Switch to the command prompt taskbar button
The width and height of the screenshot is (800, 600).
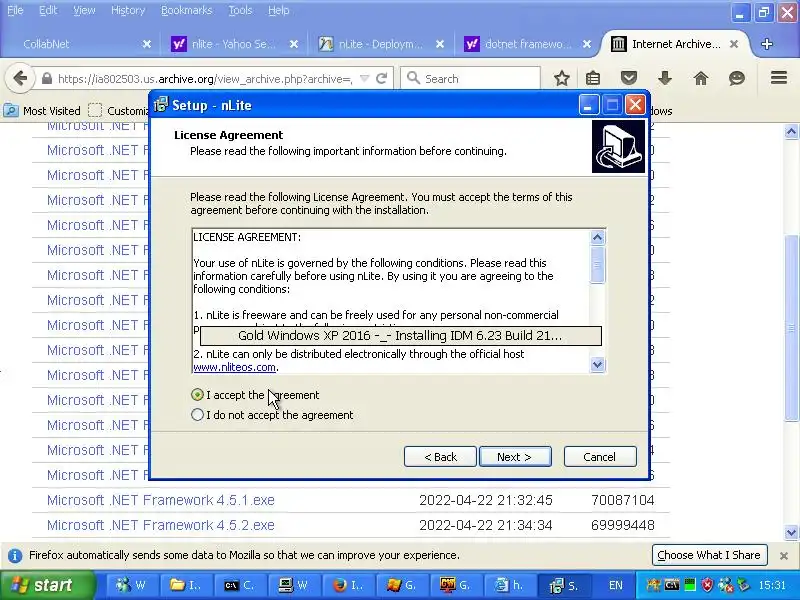(x=240, y=585)
